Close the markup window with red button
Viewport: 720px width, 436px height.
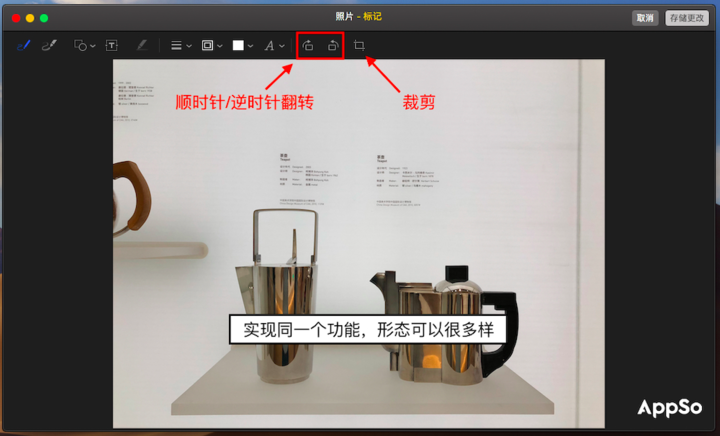point(16,18)
